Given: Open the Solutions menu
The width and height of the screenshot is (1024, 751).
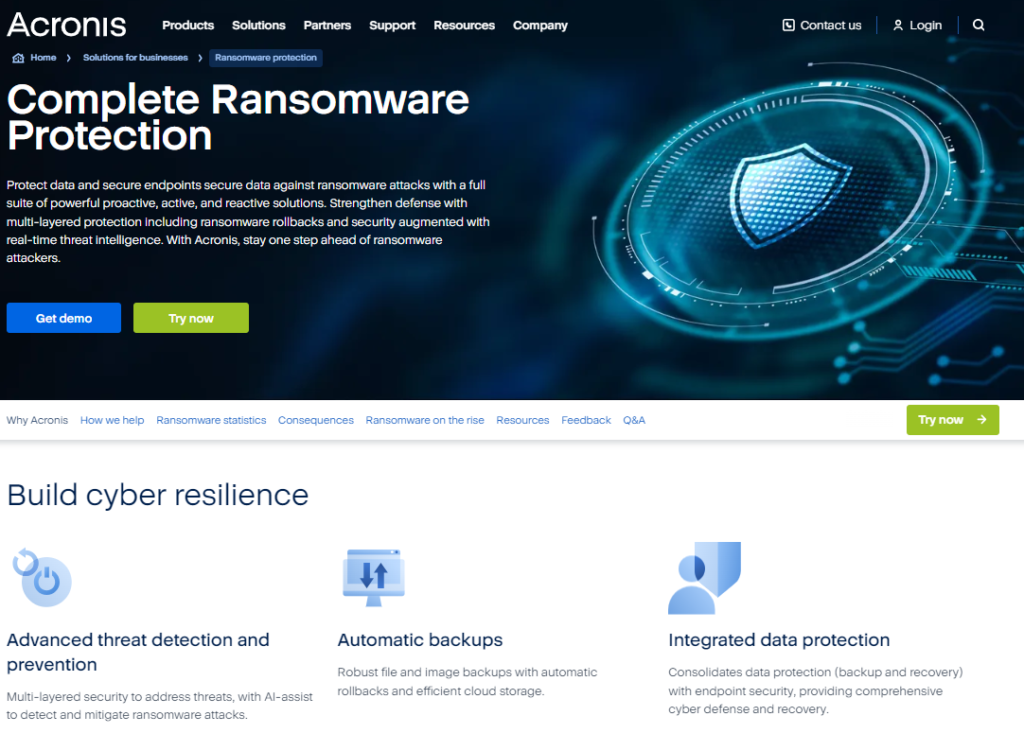Looking at the screenshot, I should point(259,25).
